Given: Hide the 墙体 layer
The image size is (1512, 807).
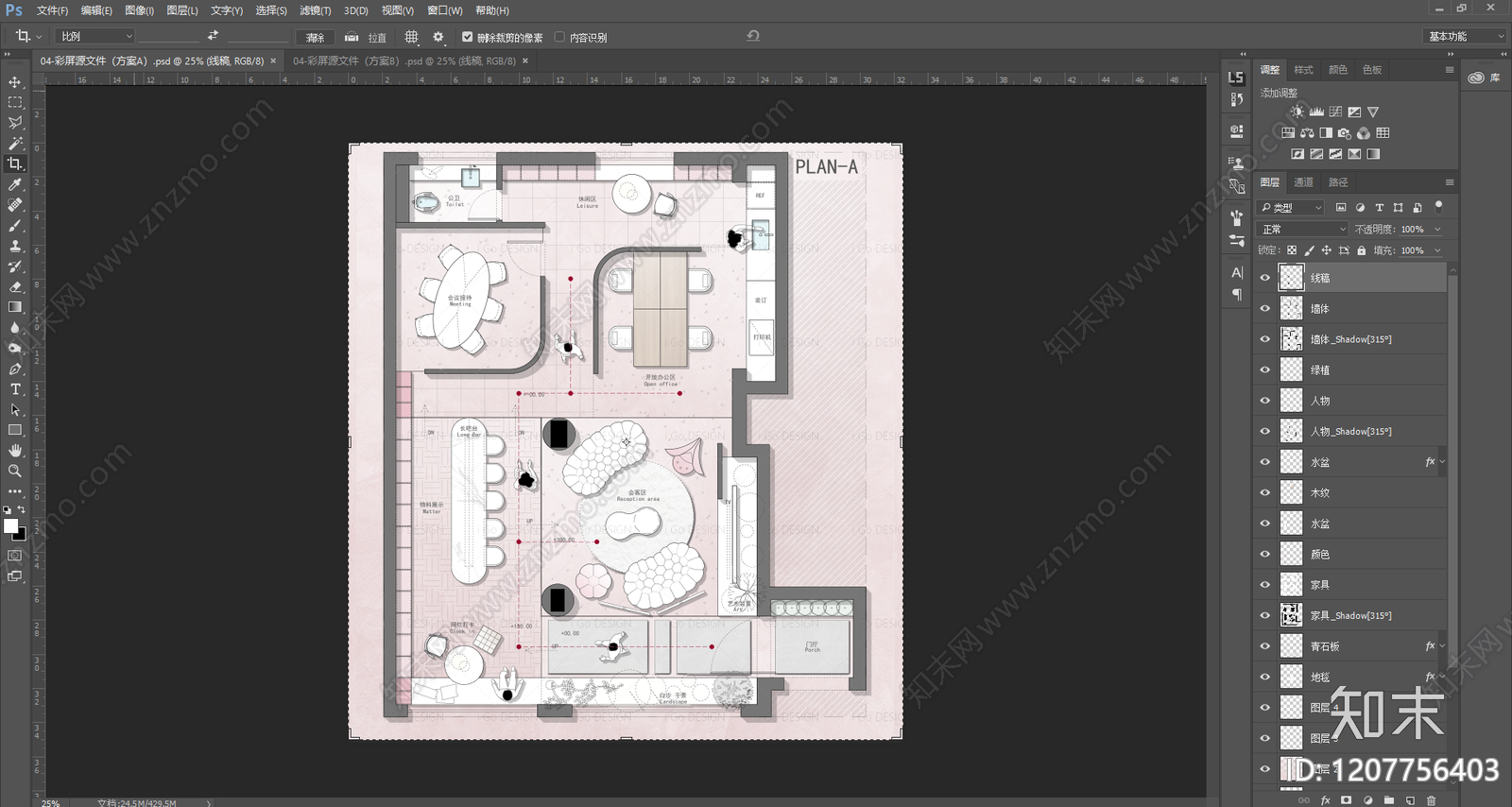Looking at the screenshot, I should [1265, 309].
